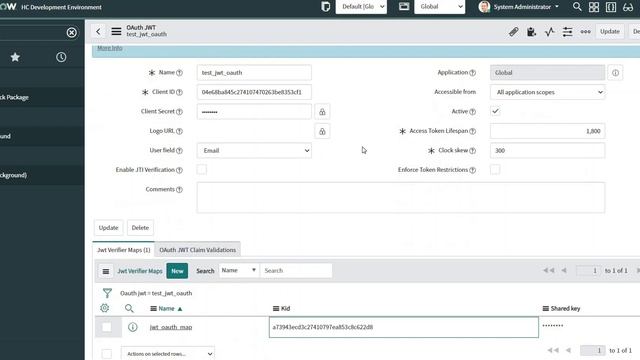Click the Delete button below the form
This screenshot has height=360, width=640.
click(140, 228)
